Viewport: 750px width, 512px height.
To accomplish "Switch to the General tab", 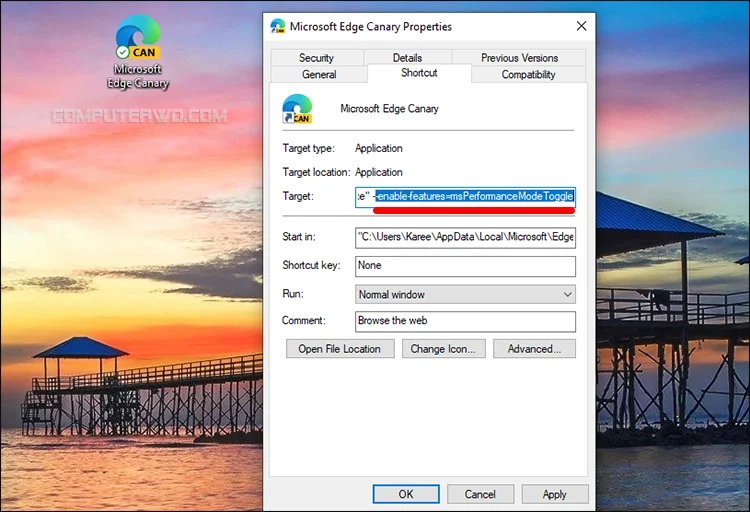I will coord(319,74).
